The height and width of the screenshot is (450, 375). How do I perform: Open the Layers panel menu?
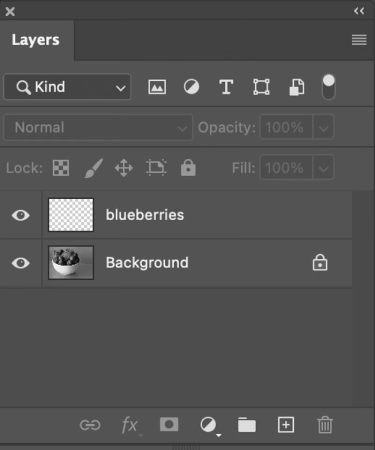tap(359, 40)
